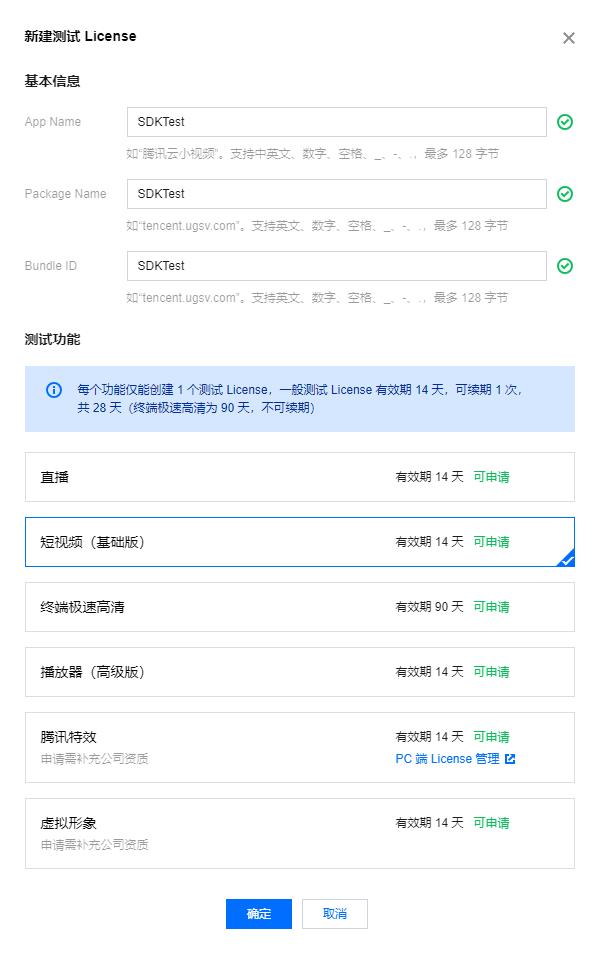Select the 直播 feature card
Viewport: 600px width, 954px height.
299,477
